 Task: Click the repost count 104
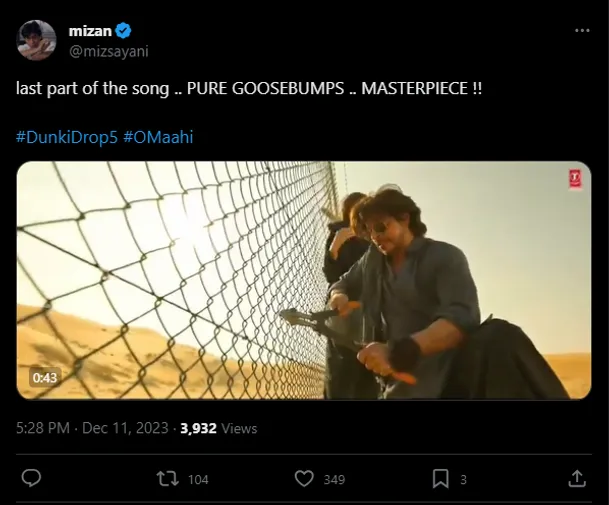pyautogui.click(x=198, y=480)
